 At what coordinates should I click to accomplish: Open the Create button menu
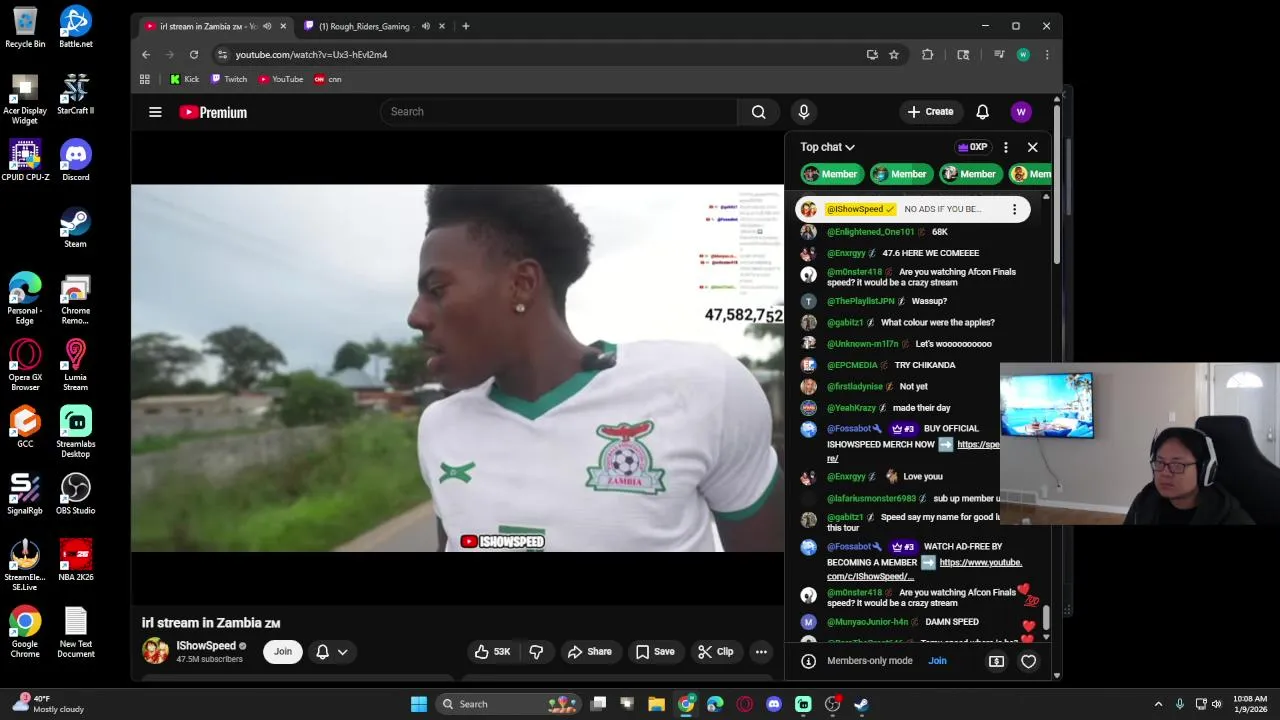[x=931, y=112]
